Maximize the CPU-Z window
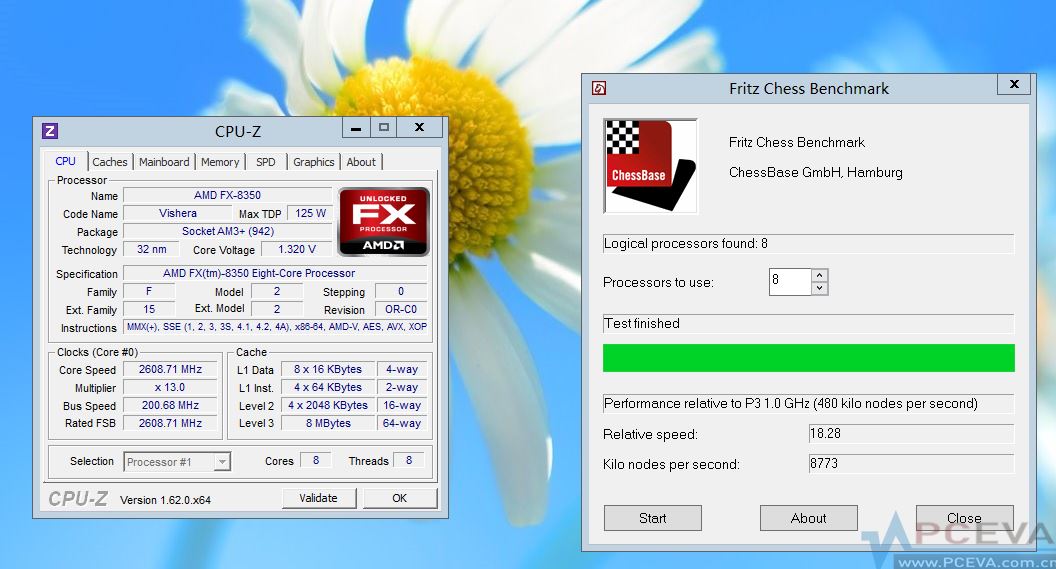1056x569 pixels. coord(383,128)
